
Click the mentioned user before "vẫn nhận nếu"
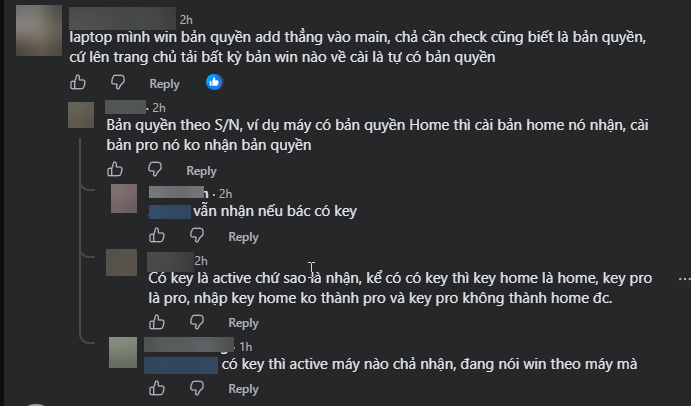point(170,212)
